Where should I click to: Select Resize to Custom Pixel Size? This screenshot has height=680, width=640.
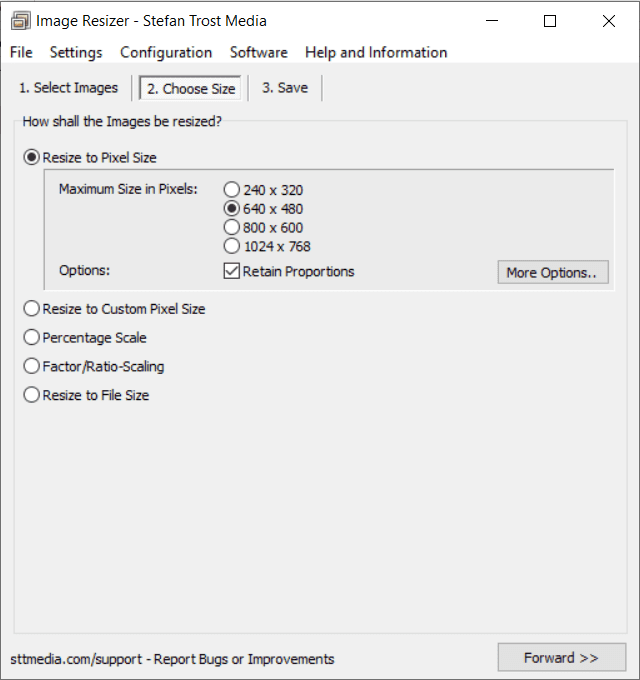click(x=114, y=309)
